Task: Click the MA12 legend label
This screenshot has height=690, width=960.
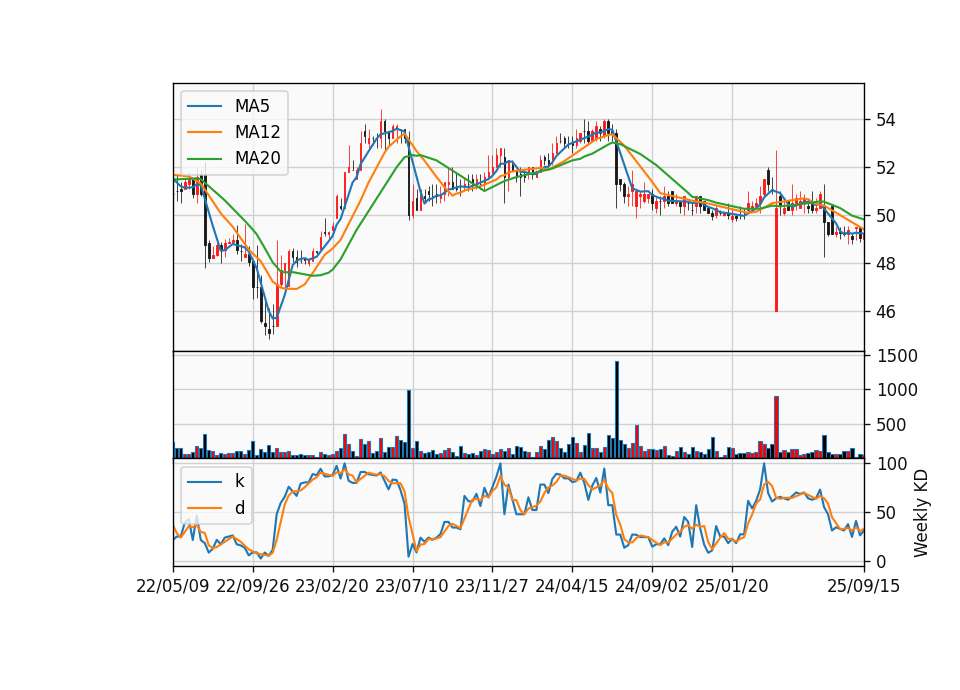Action: (257, 132)
